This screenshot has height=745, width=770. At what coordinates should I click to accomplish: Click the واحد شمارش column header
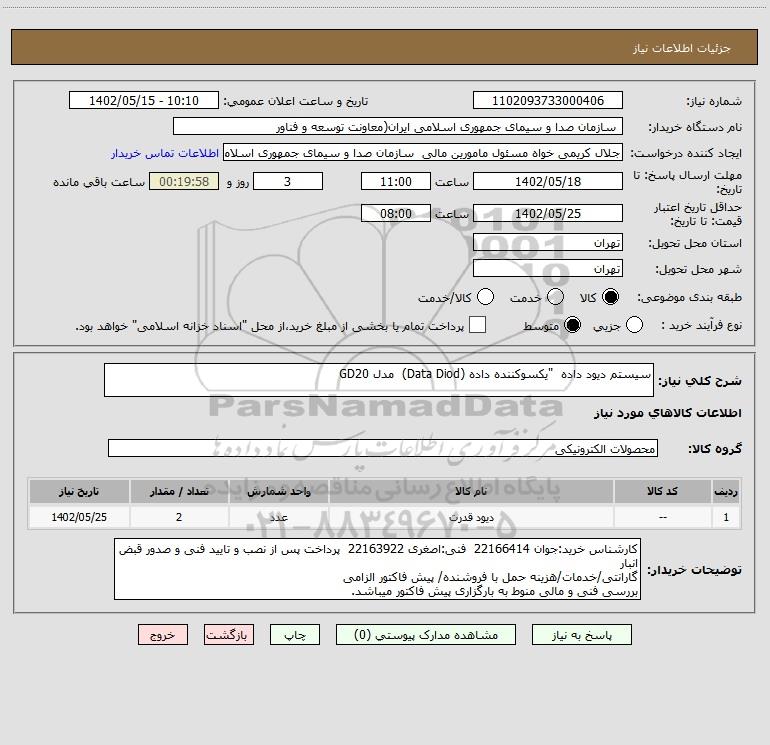tap(279, 491)
